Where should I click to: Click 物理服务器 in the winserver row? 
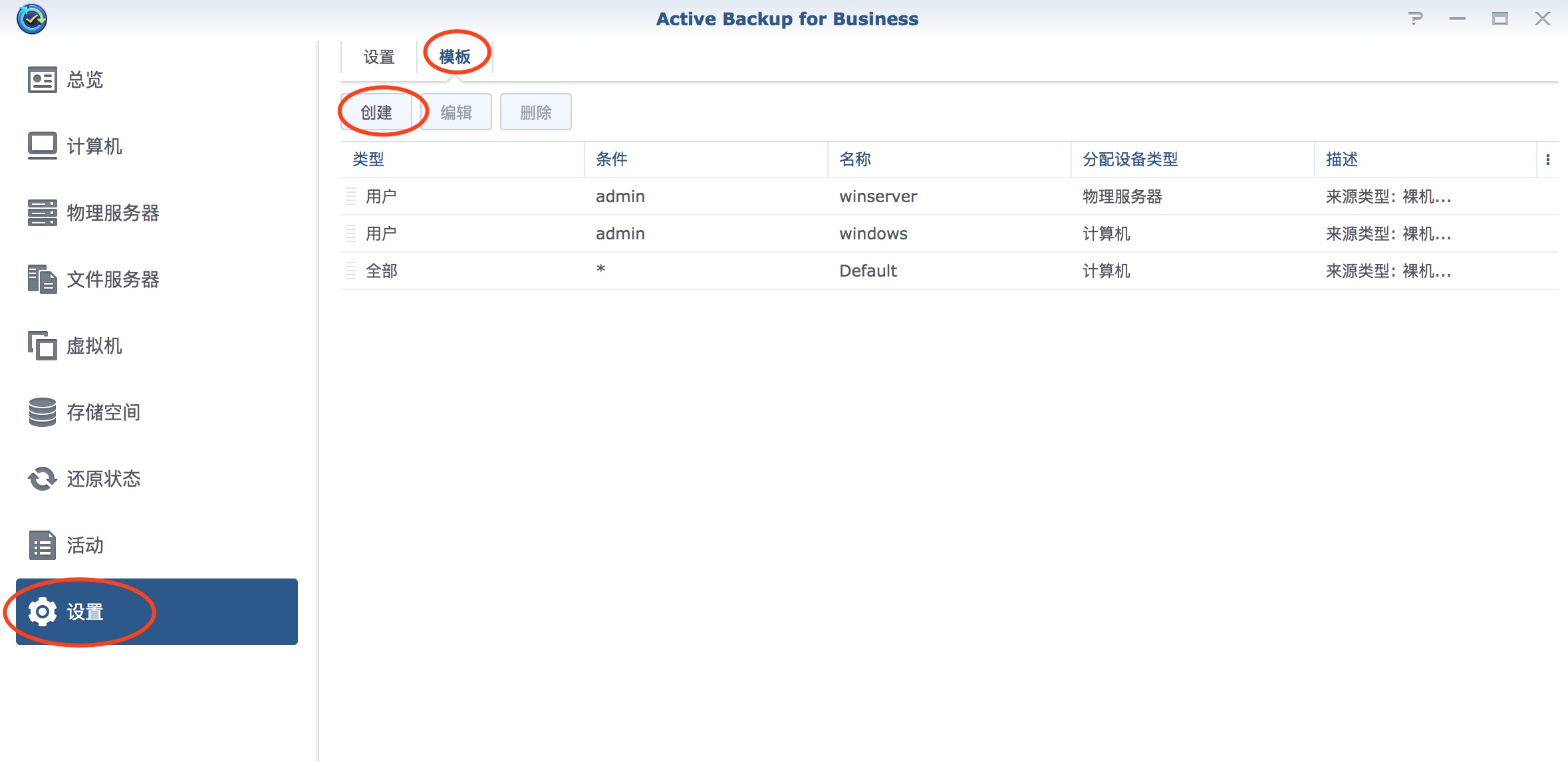coord(1122,196)
